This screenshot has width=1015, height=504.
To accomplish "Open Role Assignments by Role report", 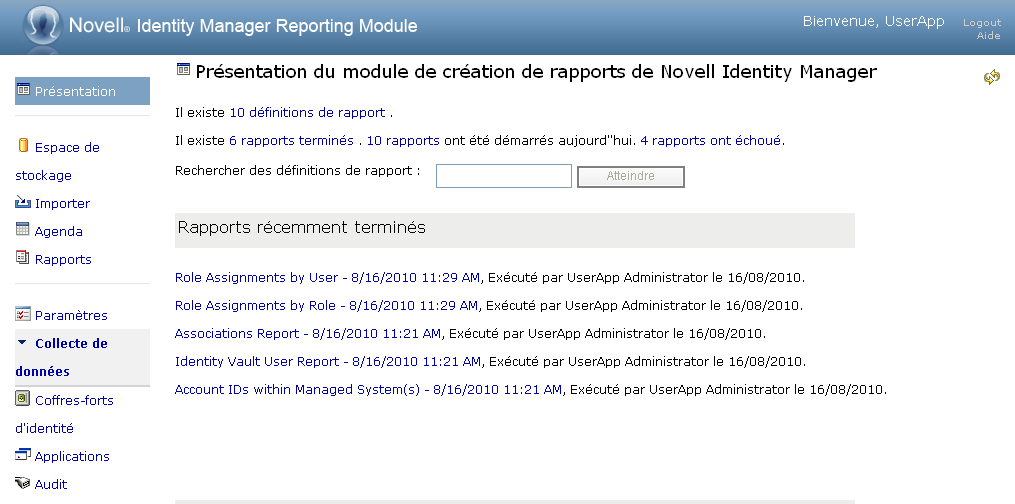I will pyautogui.click(x=326, y=305).
